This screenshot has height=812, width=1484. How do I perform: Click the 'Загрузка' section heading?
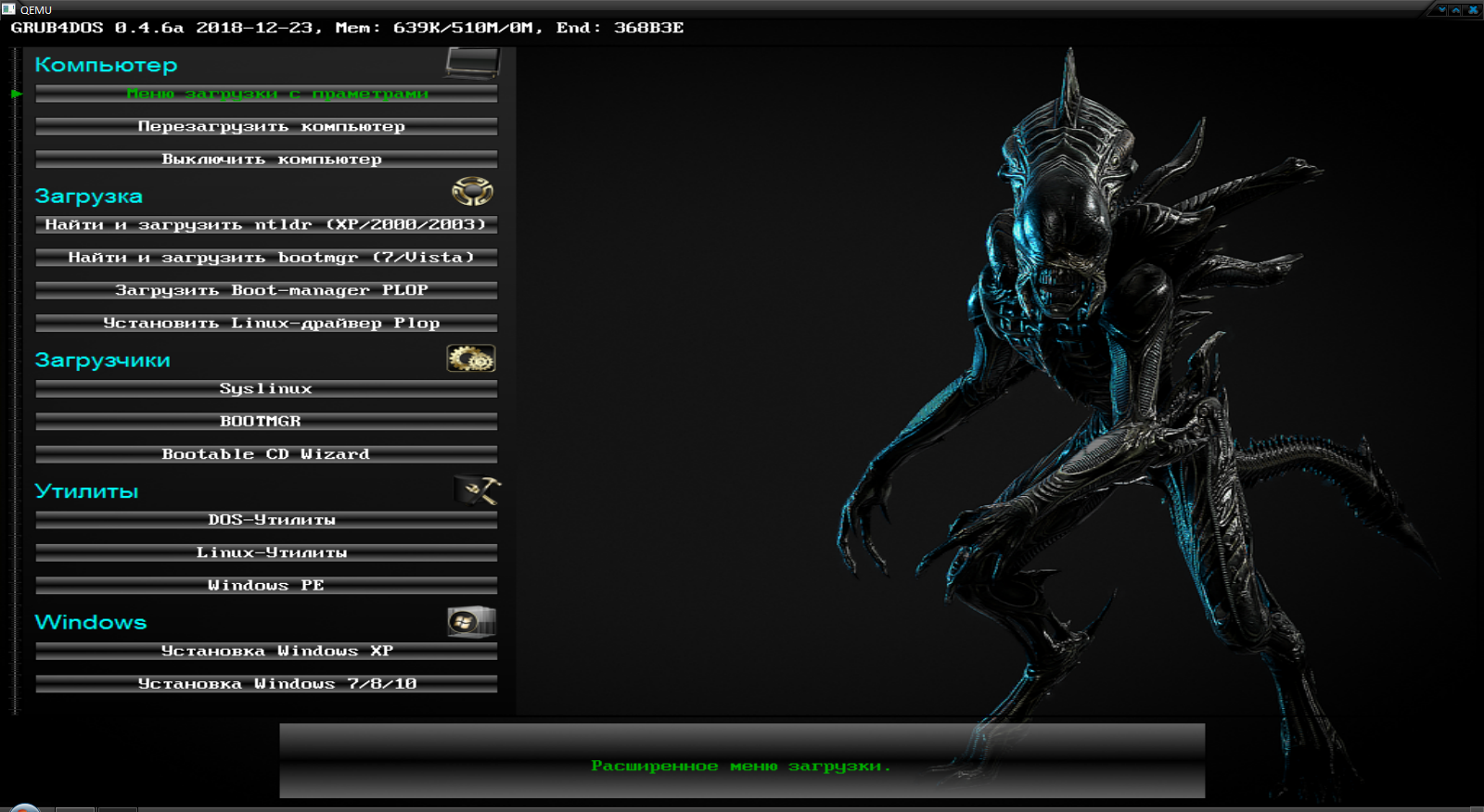tap(89, 196)
